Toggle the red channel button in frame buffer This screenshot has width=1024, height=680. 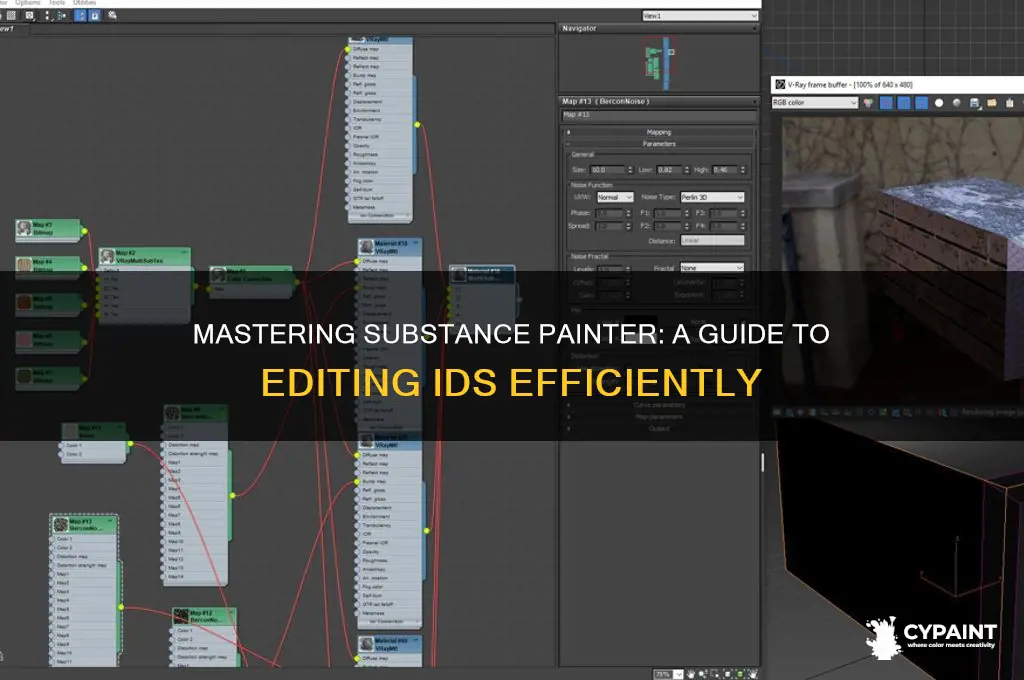(x=886, y=103)
